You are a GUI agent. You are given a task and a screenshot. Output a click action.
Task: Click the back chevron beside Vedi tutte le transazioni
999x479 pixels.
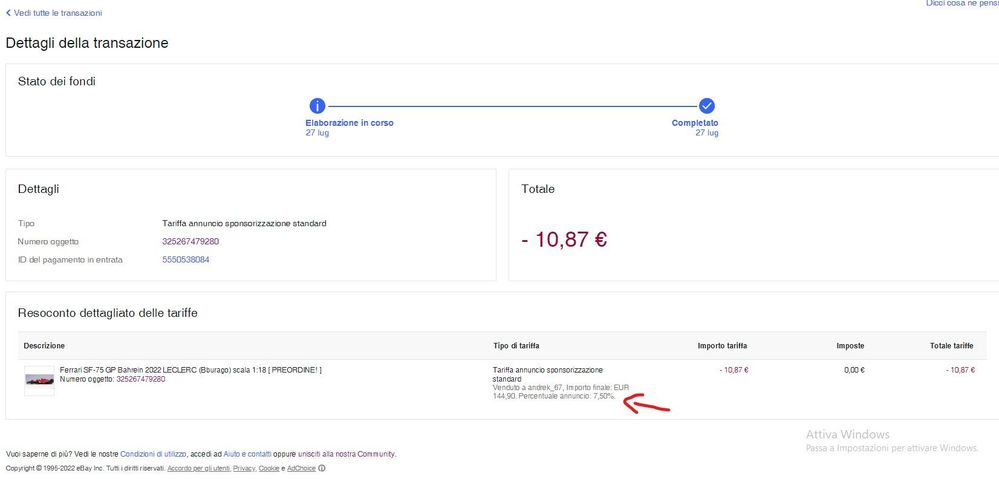point(9,13)
